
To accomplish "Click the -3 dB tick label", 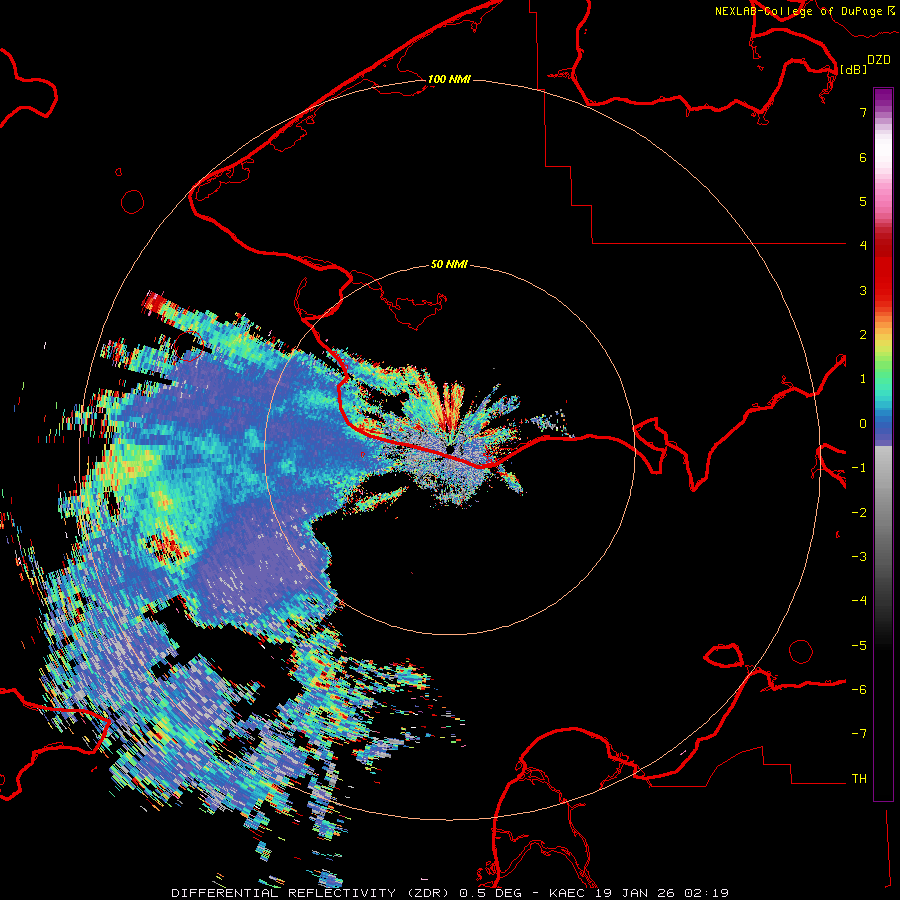I will [x=859, y=557].
